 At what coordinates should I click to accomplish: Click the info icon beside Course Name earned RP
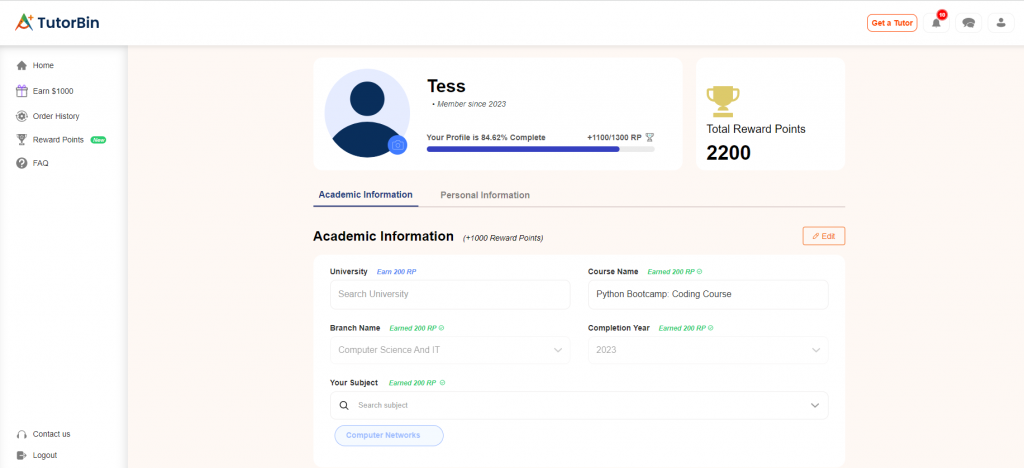[x=699, y=271]
